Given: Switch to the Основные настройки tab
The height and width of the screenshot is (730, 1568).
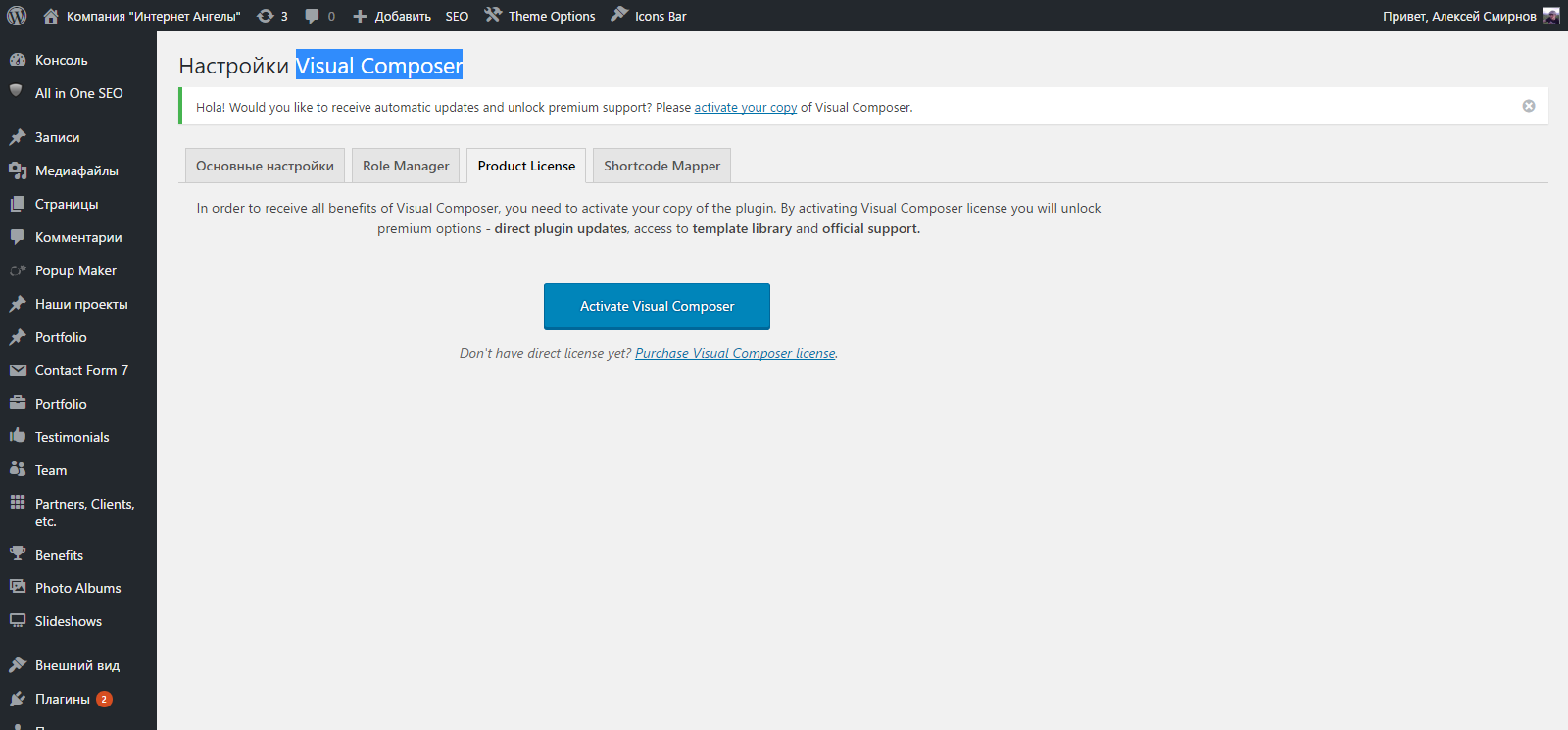Looking at the screenshot, I should tap(265, 166).
